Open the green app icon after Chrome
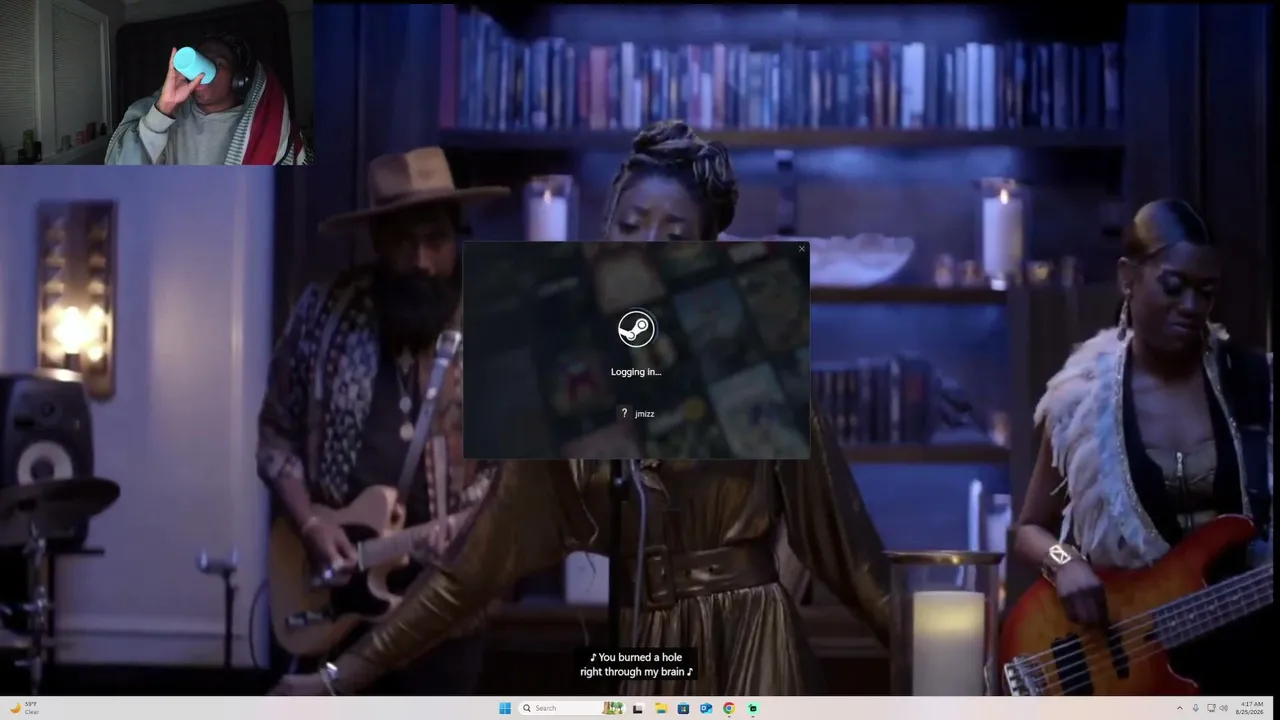 click(752, 708)
